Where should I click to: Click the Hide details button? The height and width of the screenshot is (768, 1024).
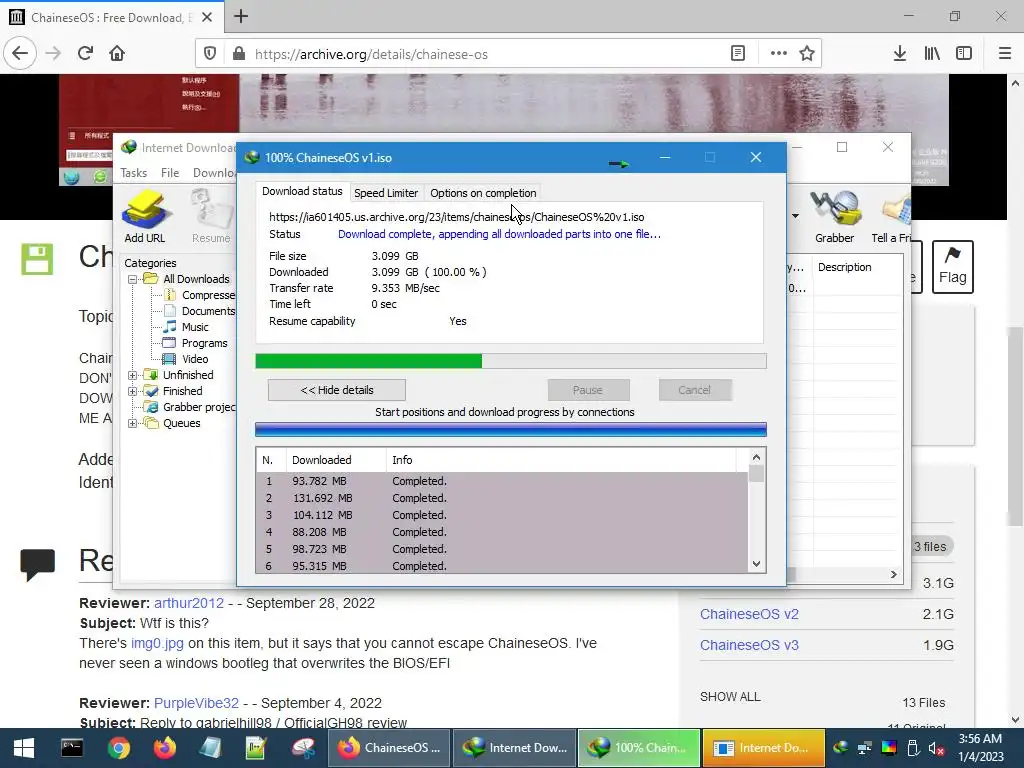[336, 390]
